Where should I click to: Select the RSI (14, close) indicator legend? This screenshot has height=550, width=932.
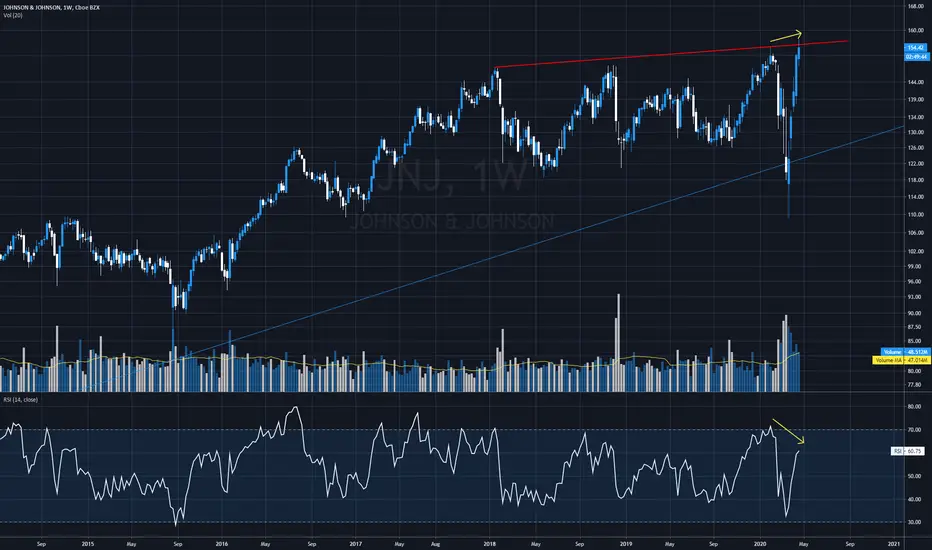click(x=21, y=400)
